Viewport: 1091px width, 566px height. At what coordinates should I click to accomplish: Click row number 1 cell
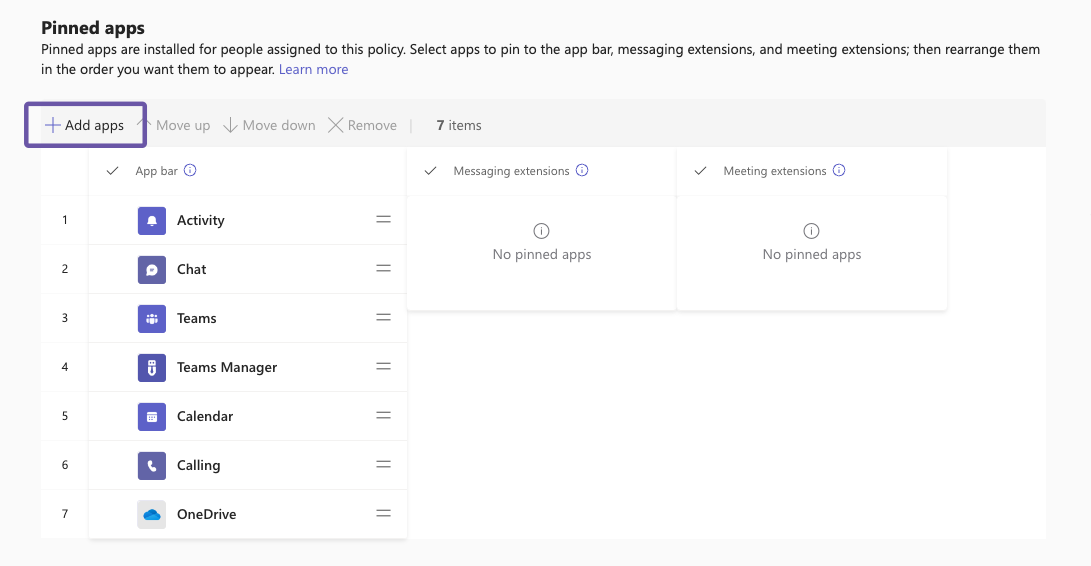tap(65, 220)
